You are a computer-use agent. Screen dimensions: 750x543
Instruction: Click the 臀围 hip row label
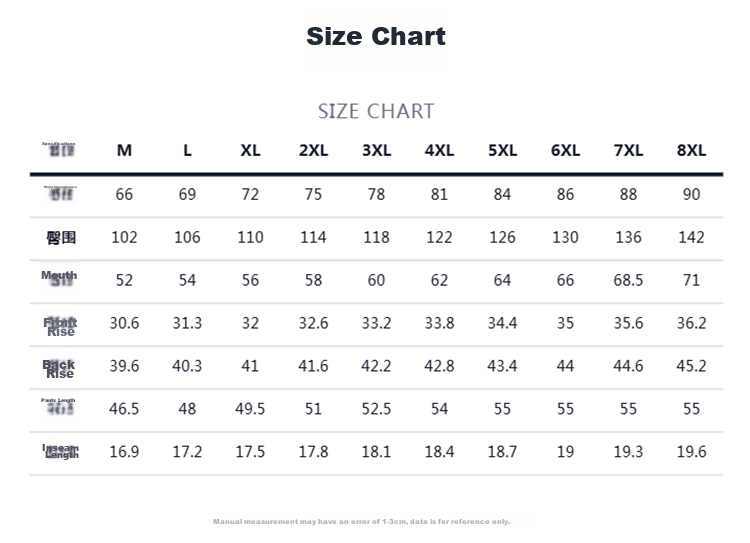coord(61,237)
